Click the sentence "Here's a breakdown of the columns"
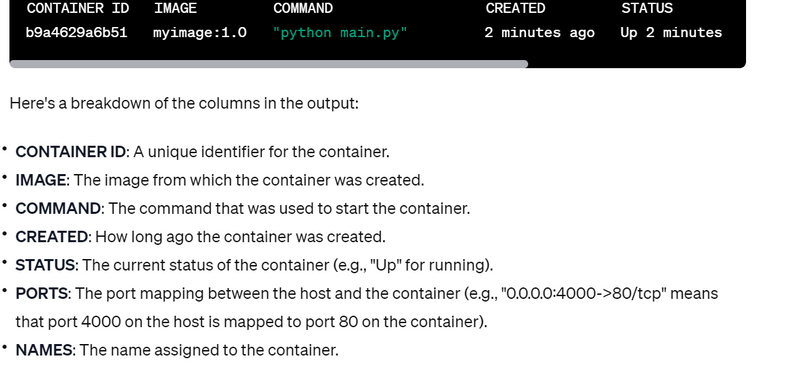The image size is (800, 365). tap(184, 104)
